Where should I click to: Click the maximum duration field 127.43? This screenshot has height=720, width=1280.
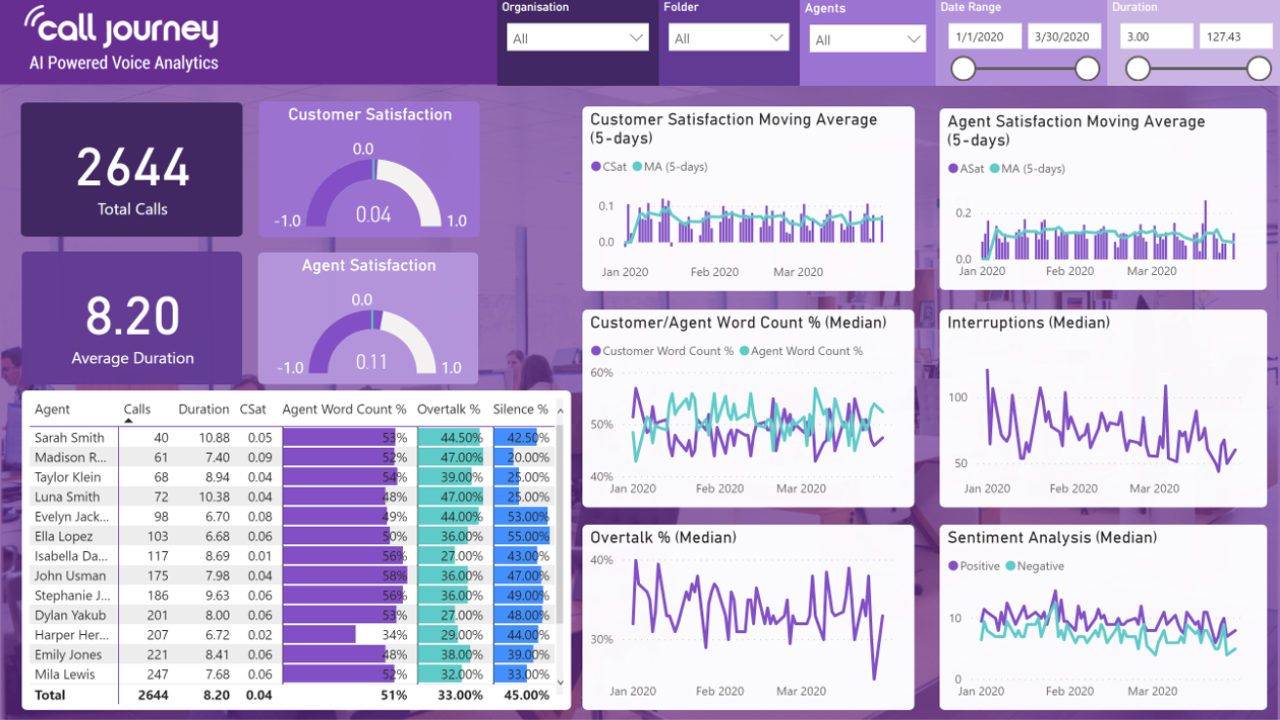coord(1237,36)
